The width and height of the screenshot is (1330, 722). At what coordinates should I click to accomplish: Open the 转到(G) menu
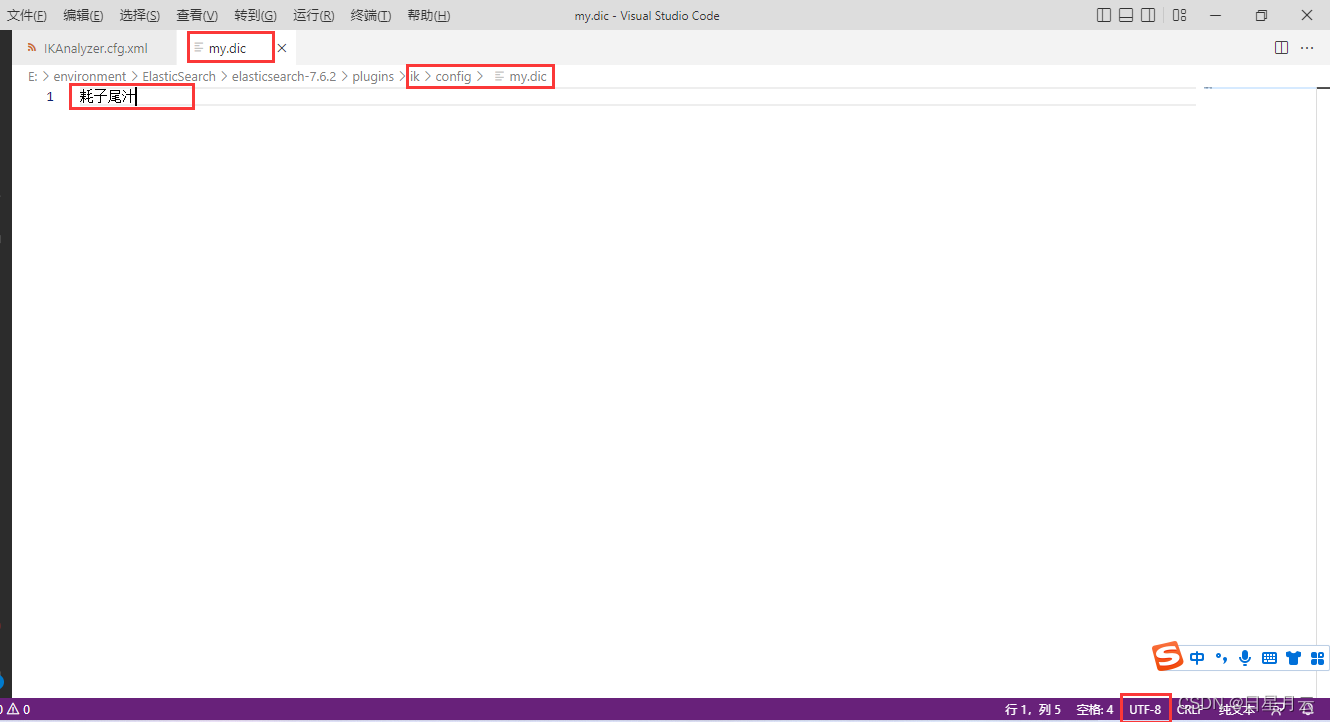(255, 16)
